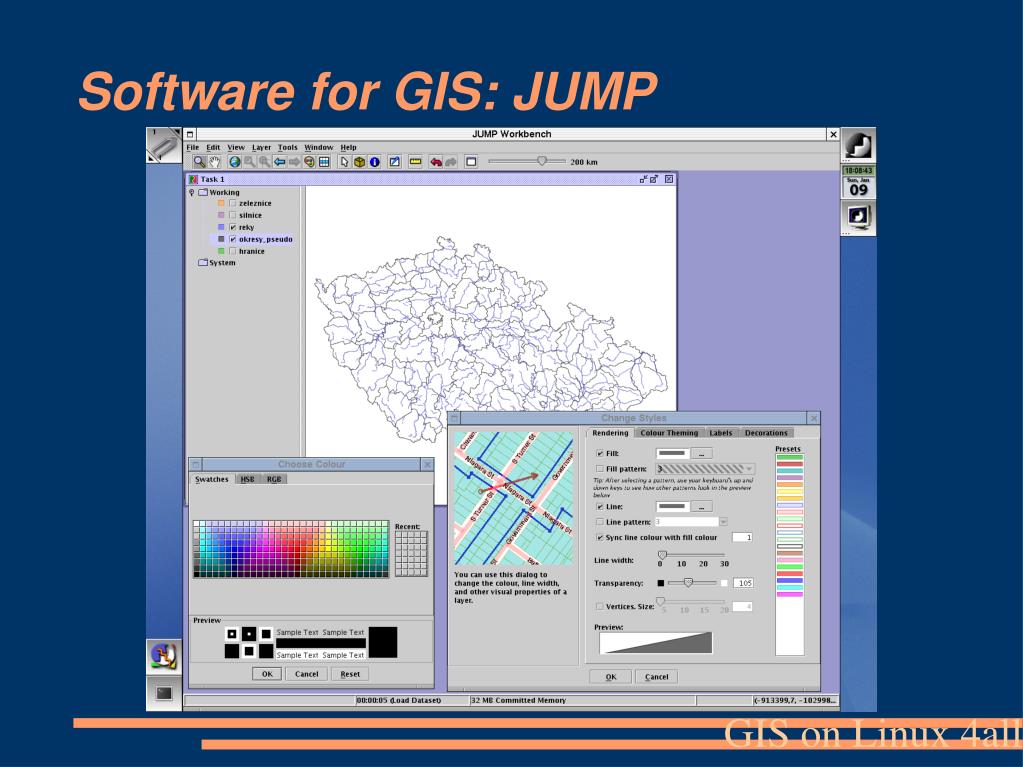The height and width of the screenshot is (767, 1023).
Task: Open the Help menu
Action: pyautogui.click(x=348, y=147)
